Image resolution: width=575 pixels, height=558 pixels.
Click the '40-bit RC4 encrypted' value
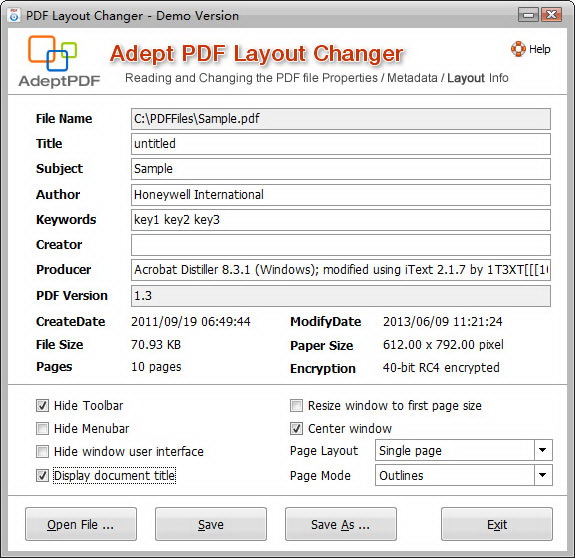(441, 368)
